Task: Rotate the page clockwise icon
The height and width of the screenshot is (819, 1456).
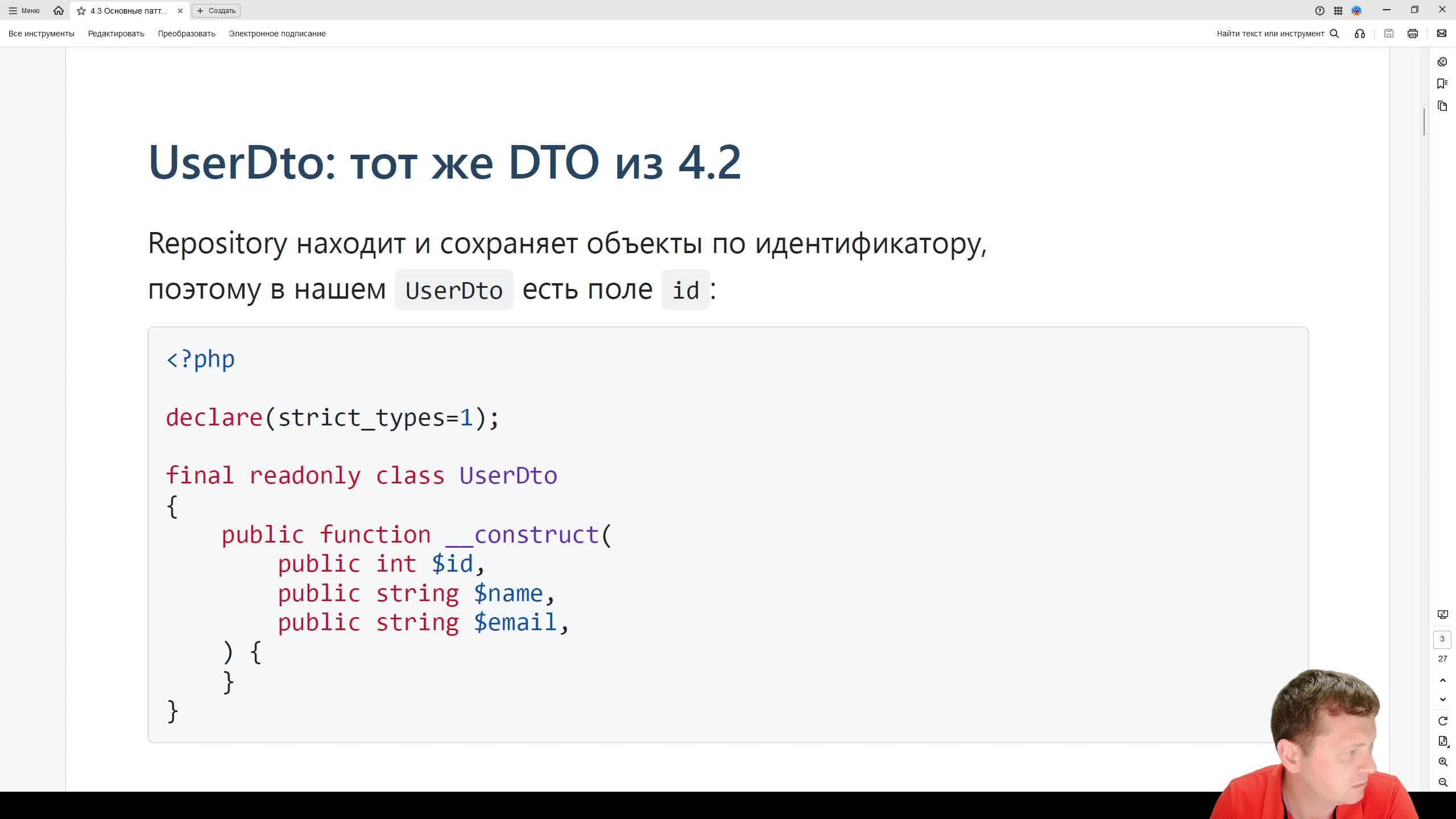Action: click(1443, 721)
